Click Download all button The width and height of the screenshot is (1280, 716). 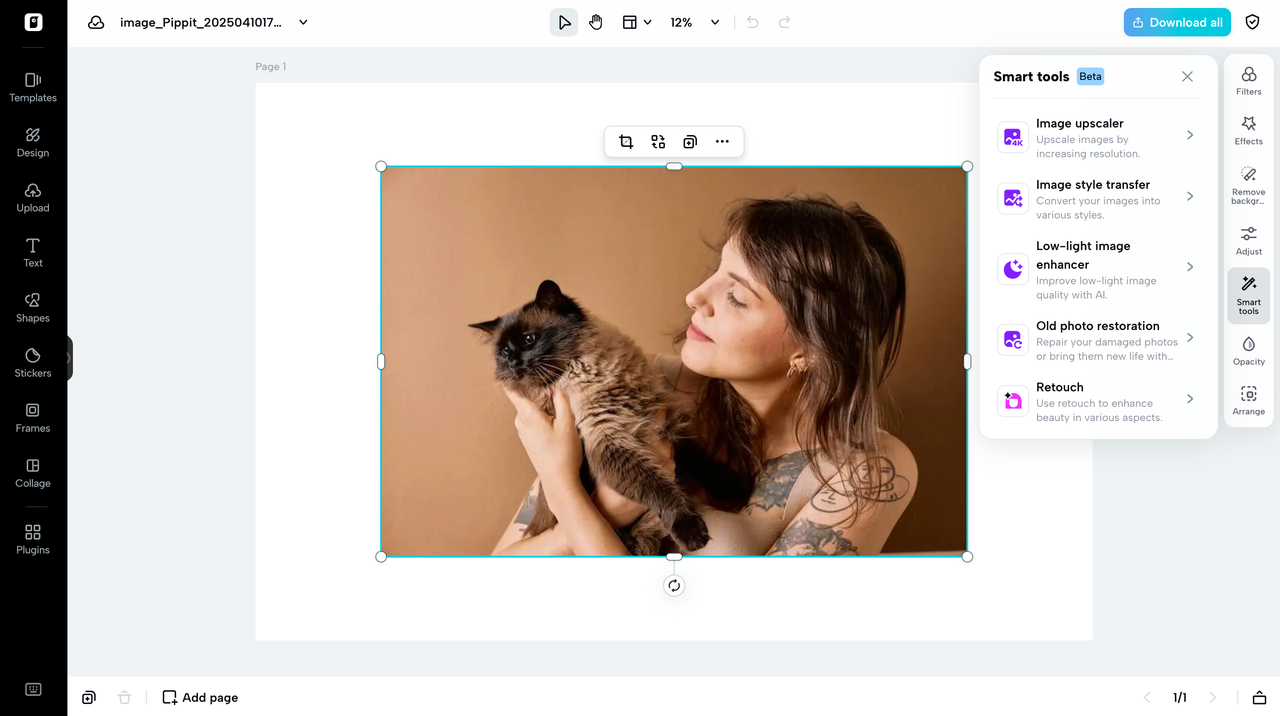coord(1177,22)
